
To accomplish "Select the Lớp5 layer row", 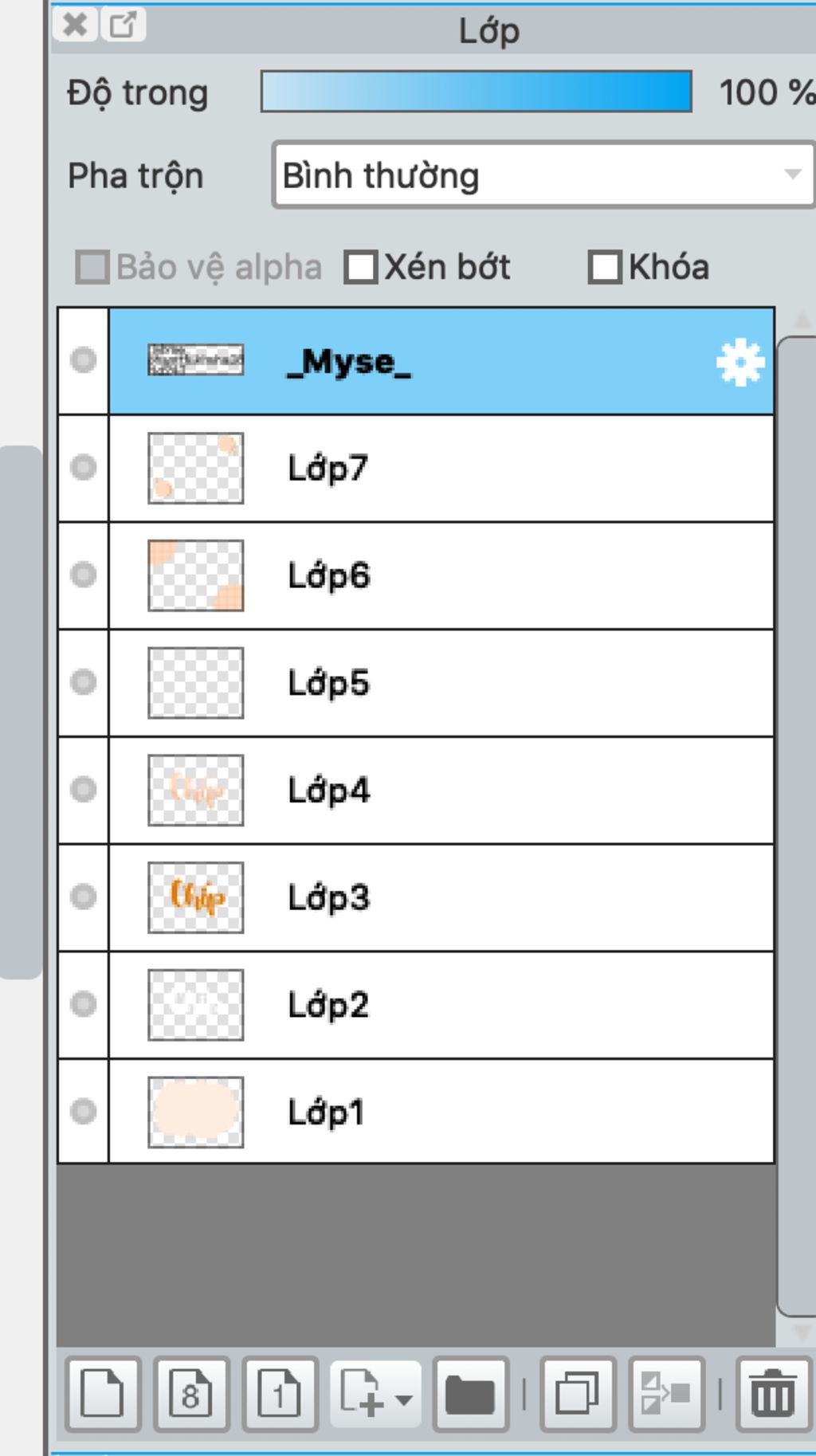I will (x=441, y=683).
